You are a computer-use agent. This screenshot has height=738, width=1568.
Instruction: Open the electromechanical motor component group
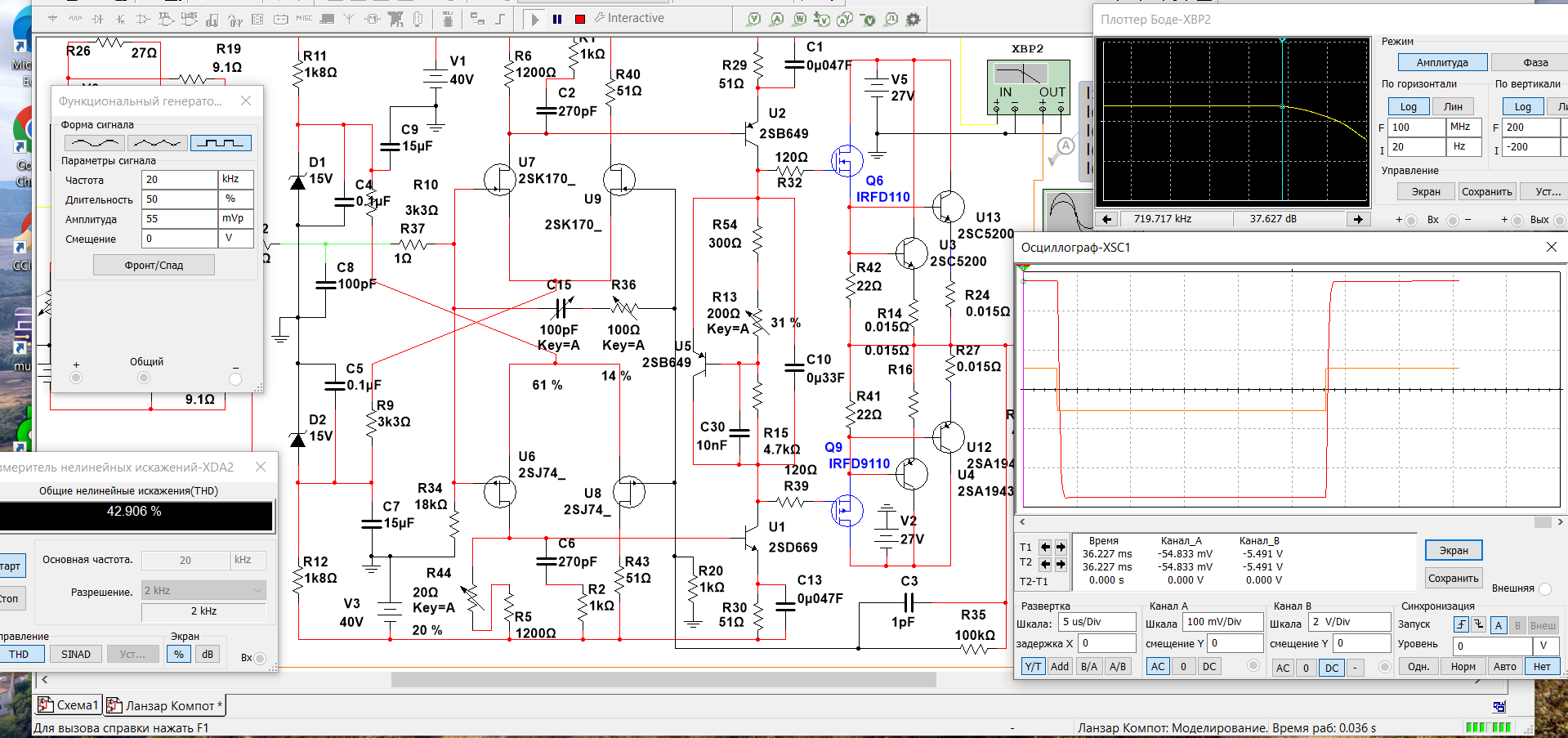(x=373, y=19)
